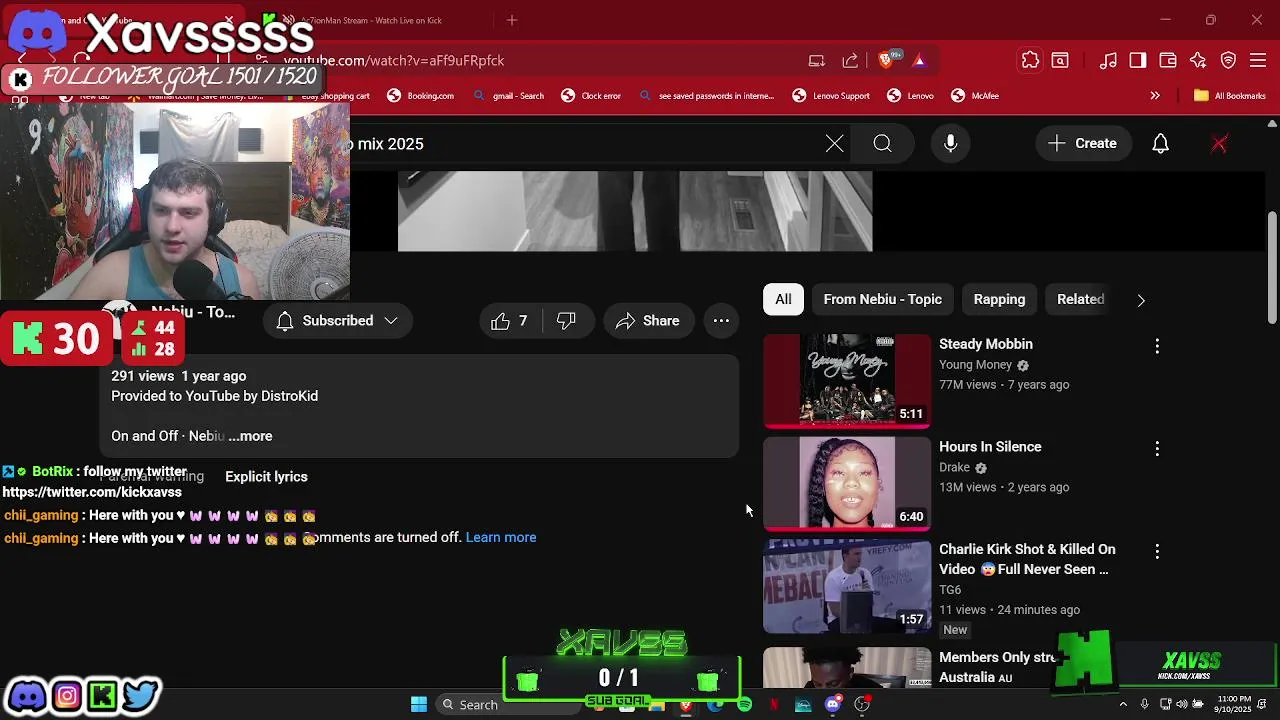Open the Charlie Kirk video thumbnail
Image resolution: width=1280 pixels, height=720 pixels.
coord(847,587)
